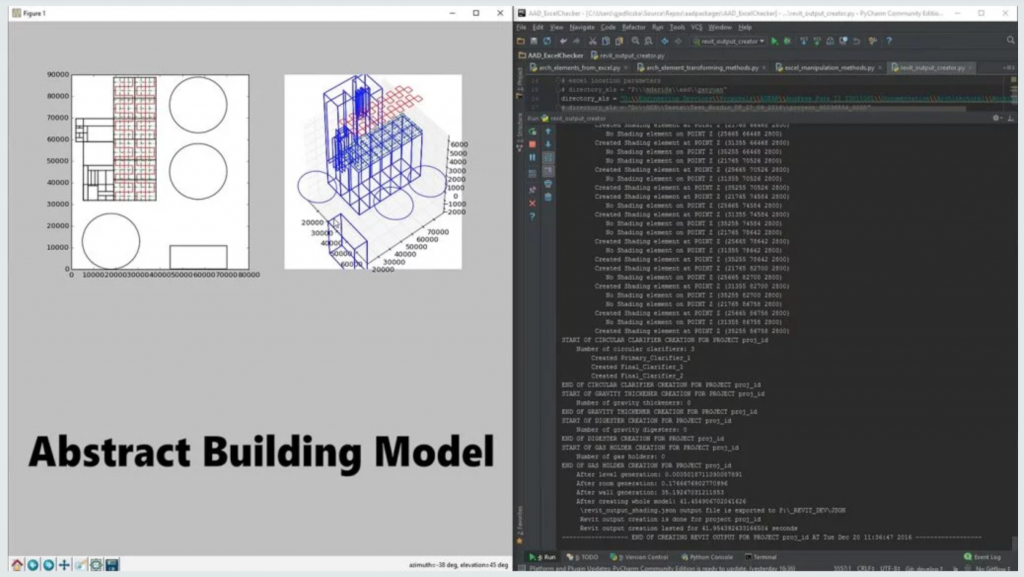Click the navigate Forward icon in PyCharm toolbar

(679, 41)
